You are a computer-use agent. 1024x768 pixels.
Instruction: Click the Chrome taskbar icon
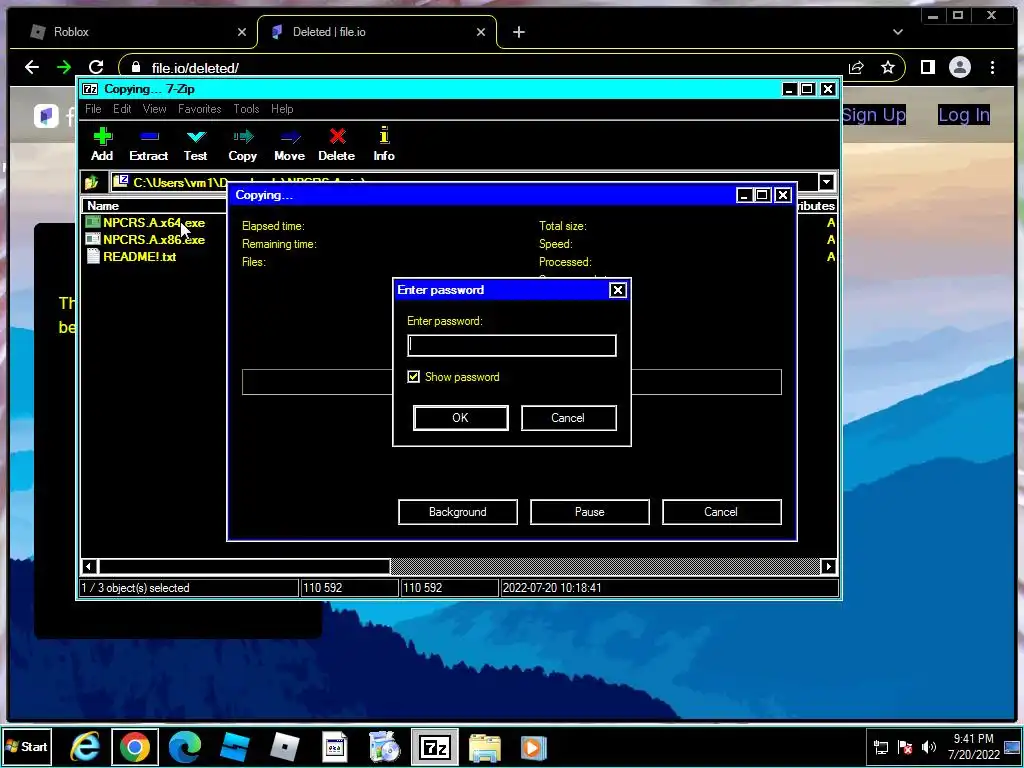[135, 747]
